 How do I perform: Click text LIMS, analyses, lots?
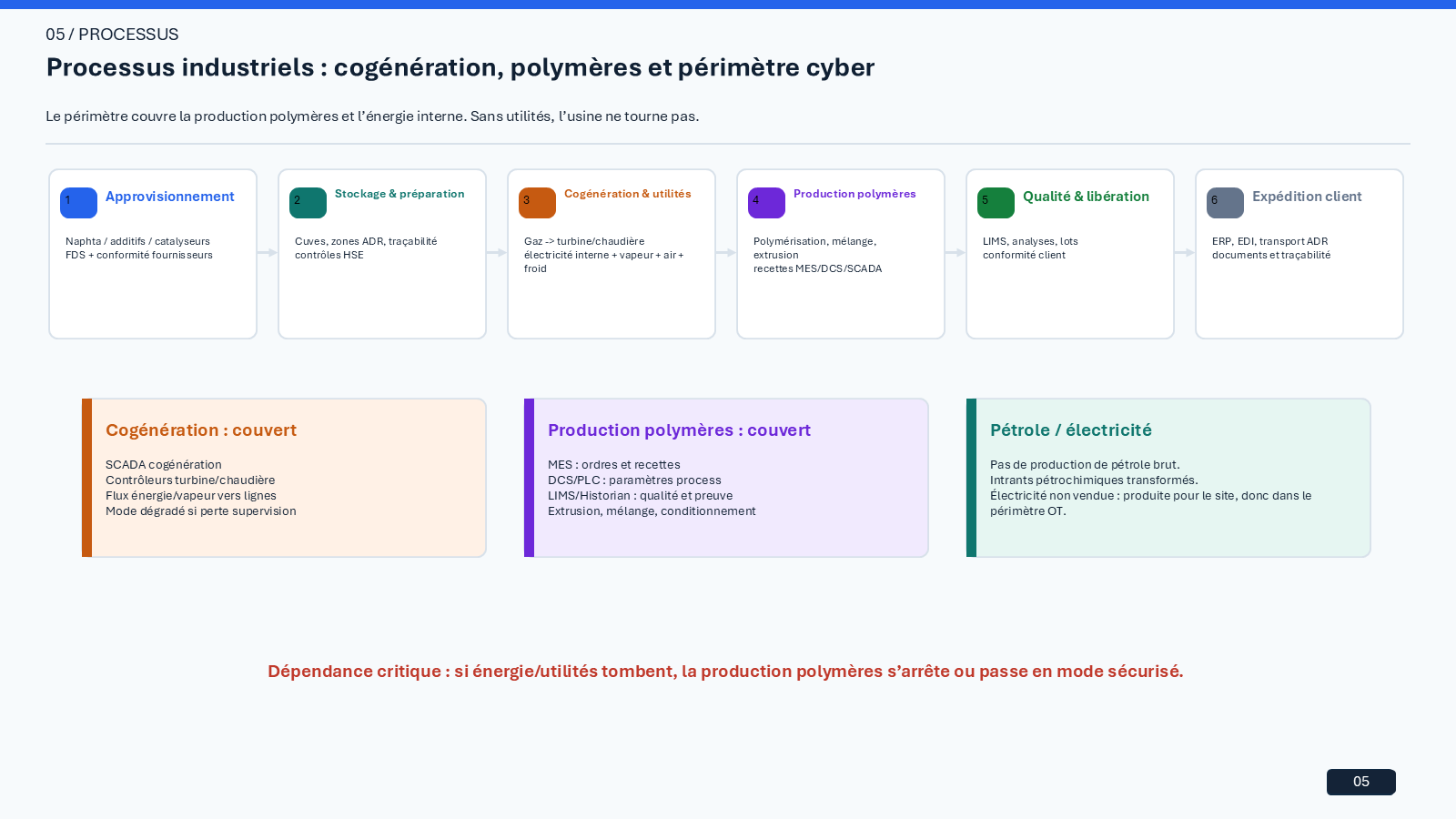pos(1030,241)
